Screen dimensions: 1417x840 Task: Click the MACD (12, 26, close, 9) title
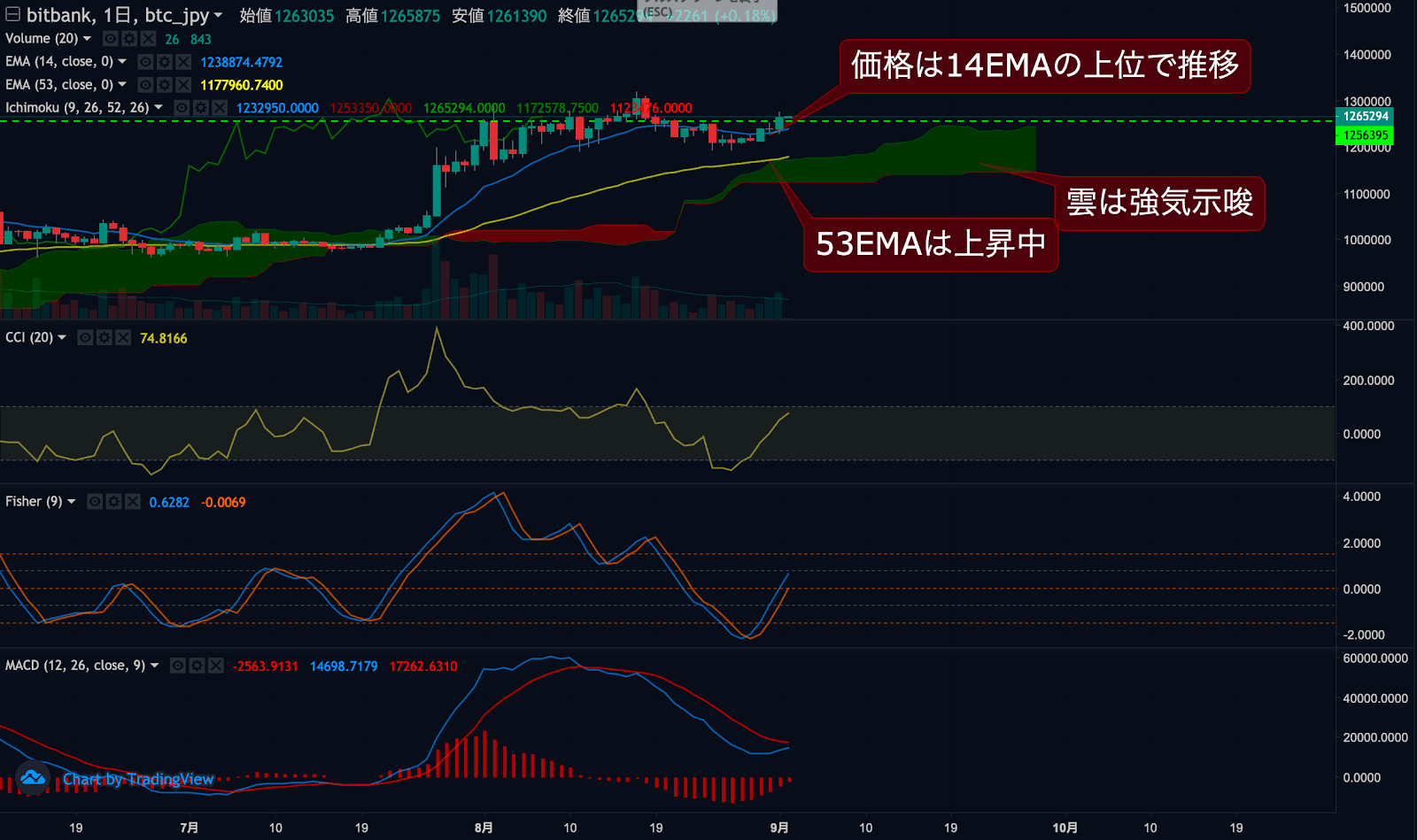(x=74, y=666)
